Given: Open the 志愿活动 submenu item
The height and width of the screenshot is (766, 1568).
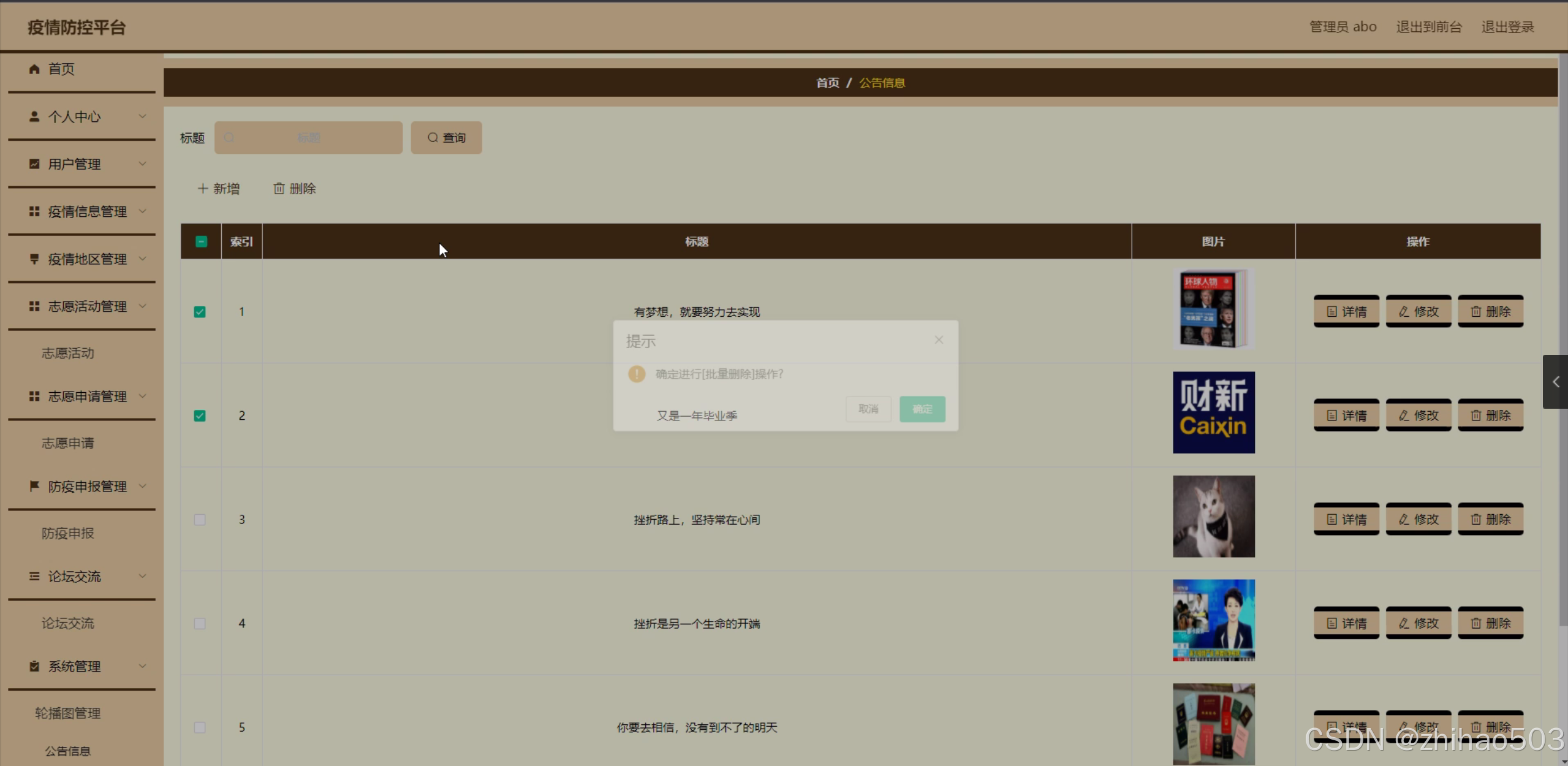Looking at the screenshot, I should pos(67,353).
